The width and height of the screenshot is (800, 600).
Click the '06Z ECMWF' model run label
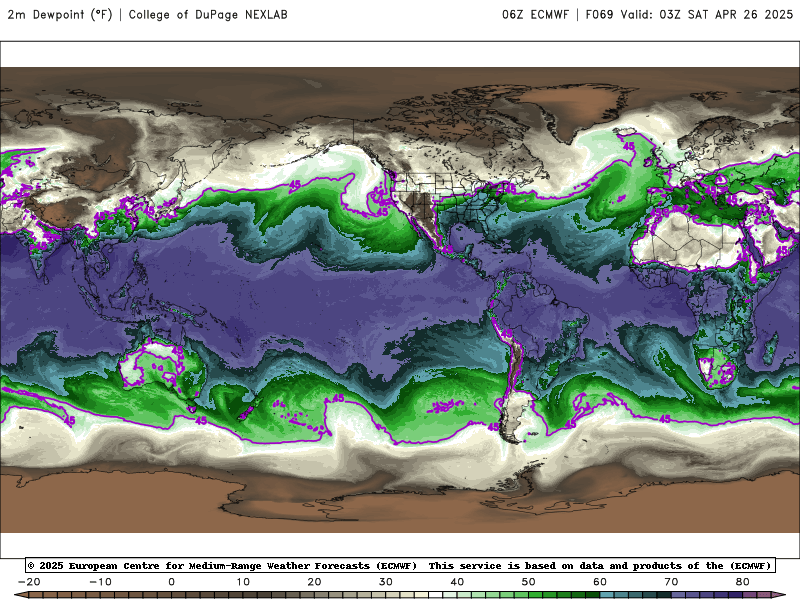click(535, 15)
